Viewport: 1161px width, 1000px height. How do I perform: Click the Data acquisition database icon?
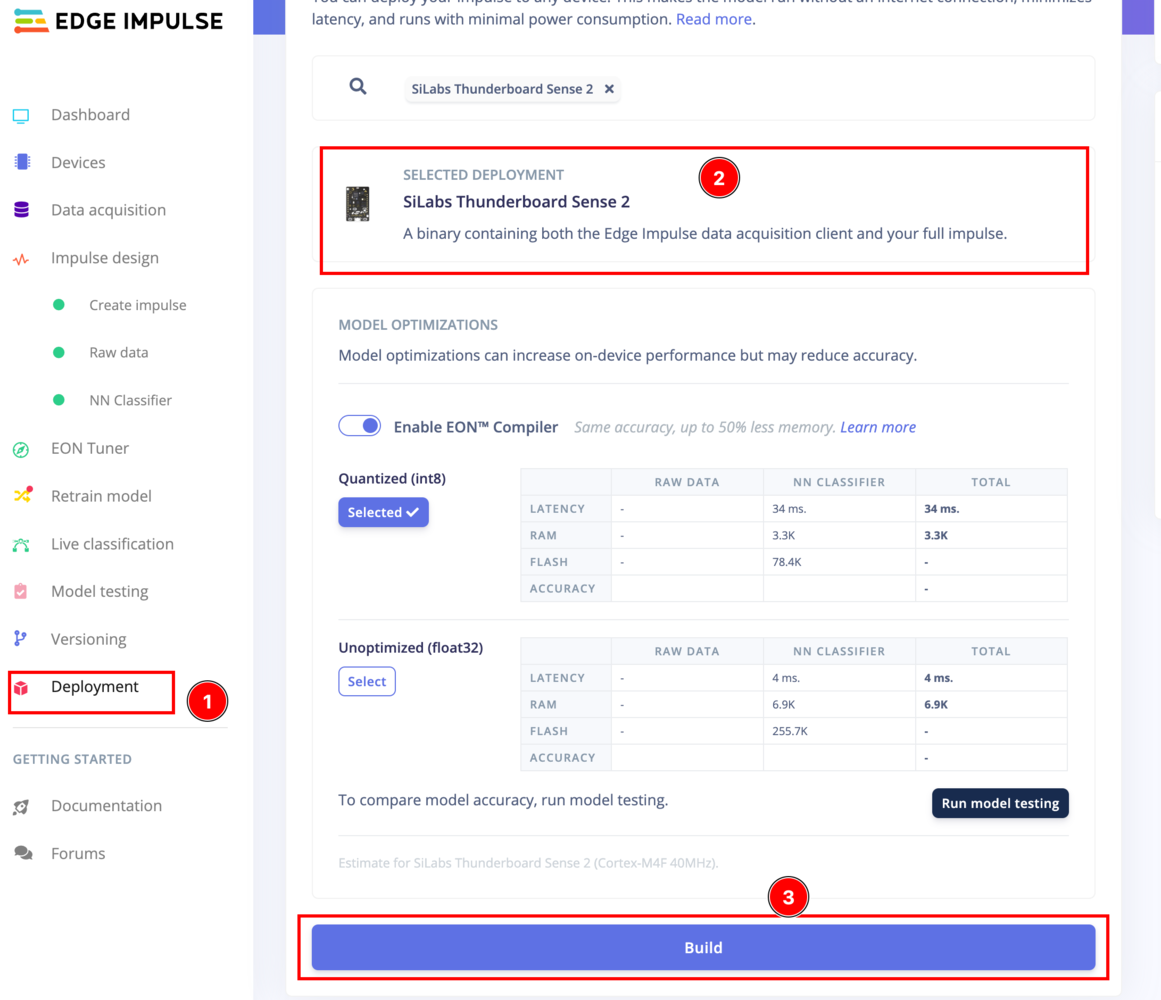point(21,209)
